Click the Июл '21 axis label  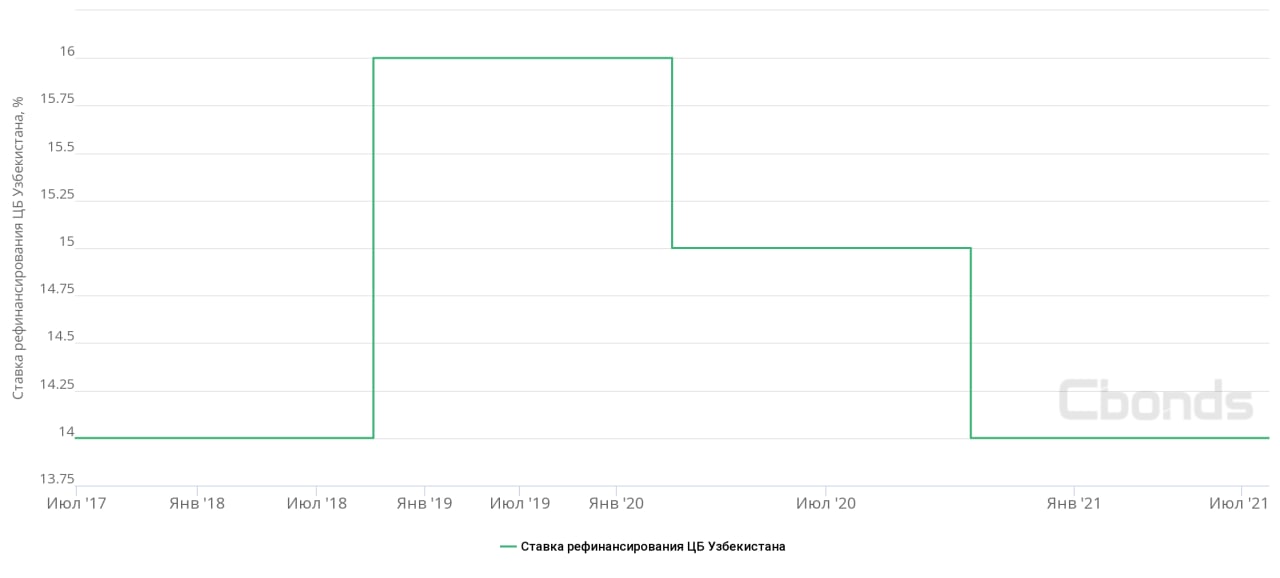1238,503
